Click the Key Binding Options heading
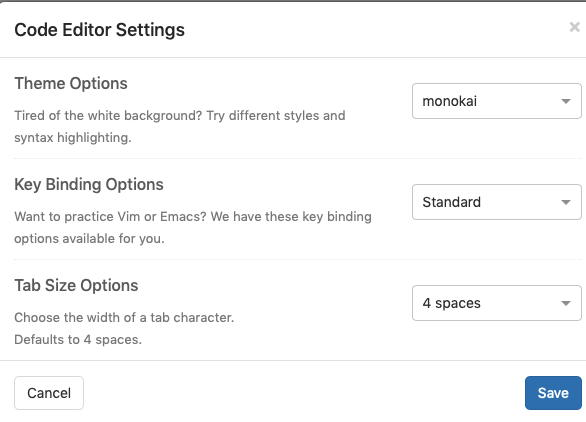Viewport: 586px width, 422px height. (89, 184)
